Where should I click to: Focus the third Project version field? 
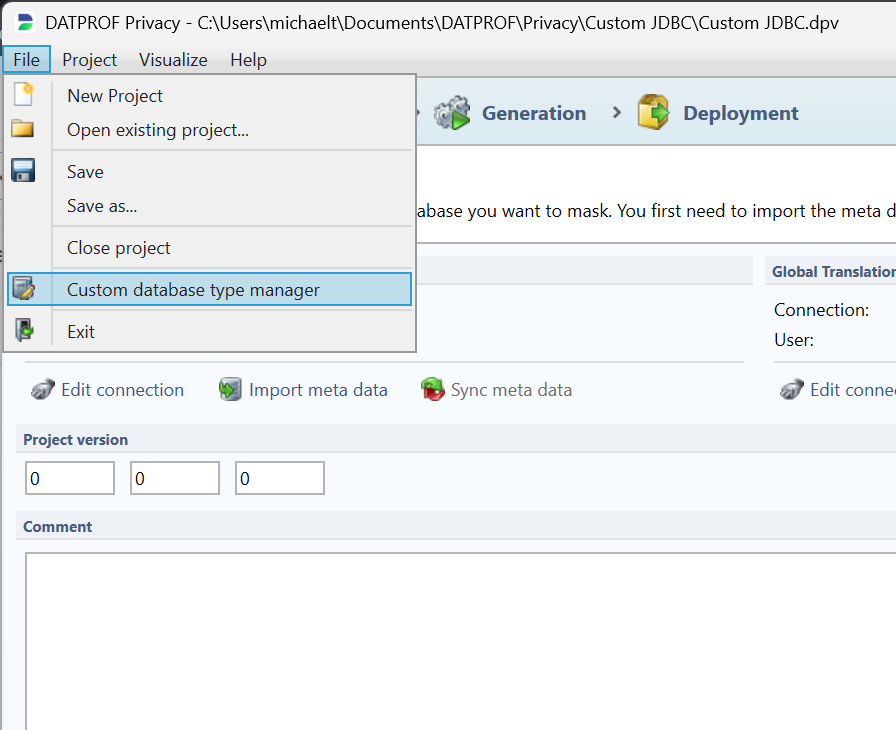(x=280, y=478)
